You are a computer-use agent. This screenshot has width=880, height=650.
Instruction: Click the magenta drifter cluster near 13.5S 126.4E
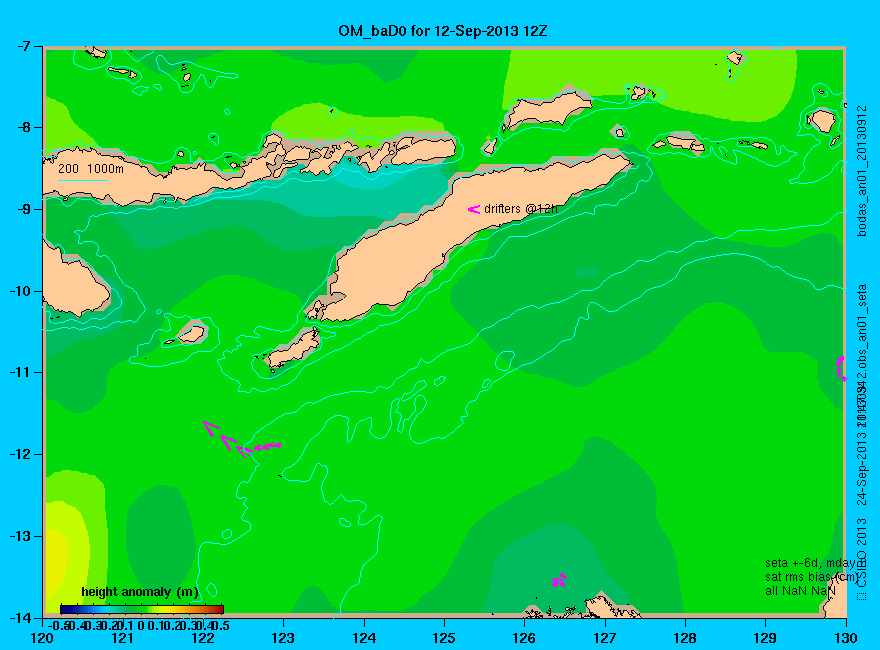[559, 580]
